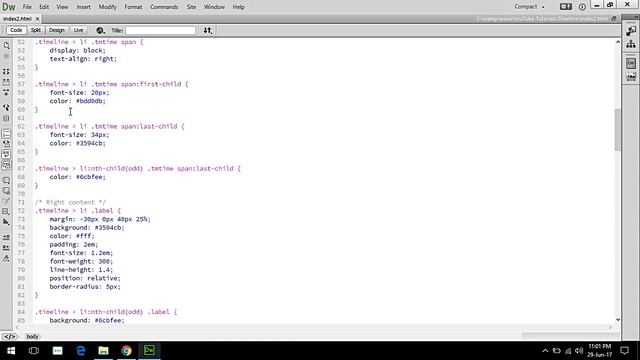Open Task View on the taskbar

click(x=34, y=351)
